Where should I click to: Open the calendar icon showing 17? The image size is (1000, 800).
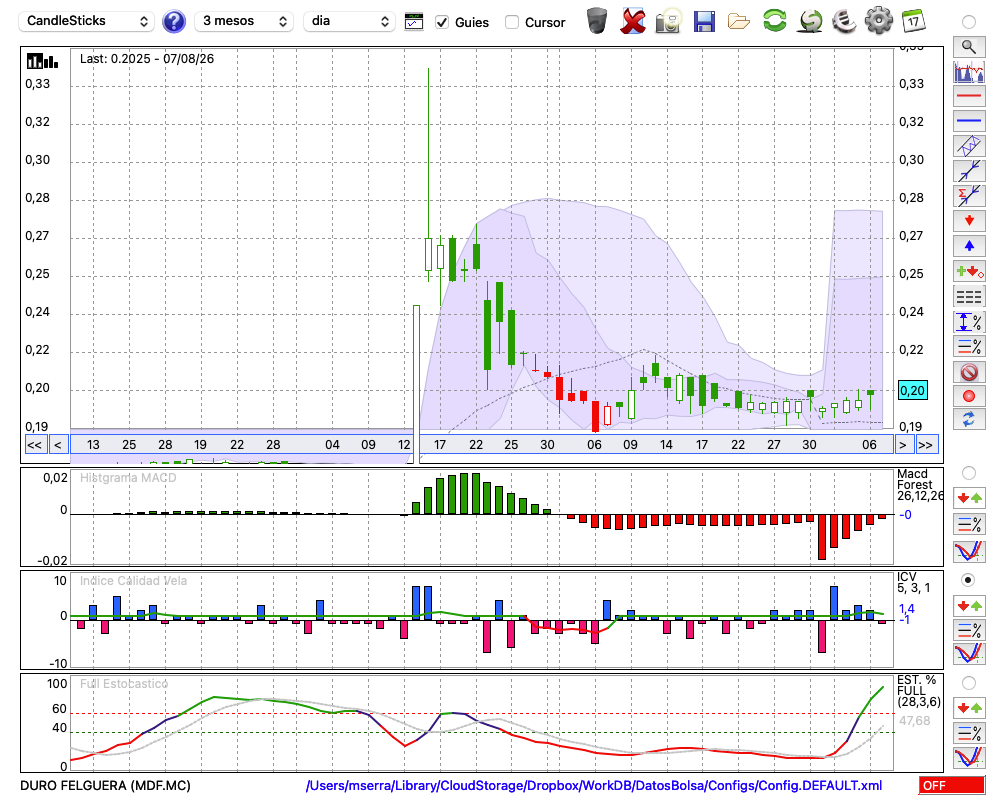913,21
